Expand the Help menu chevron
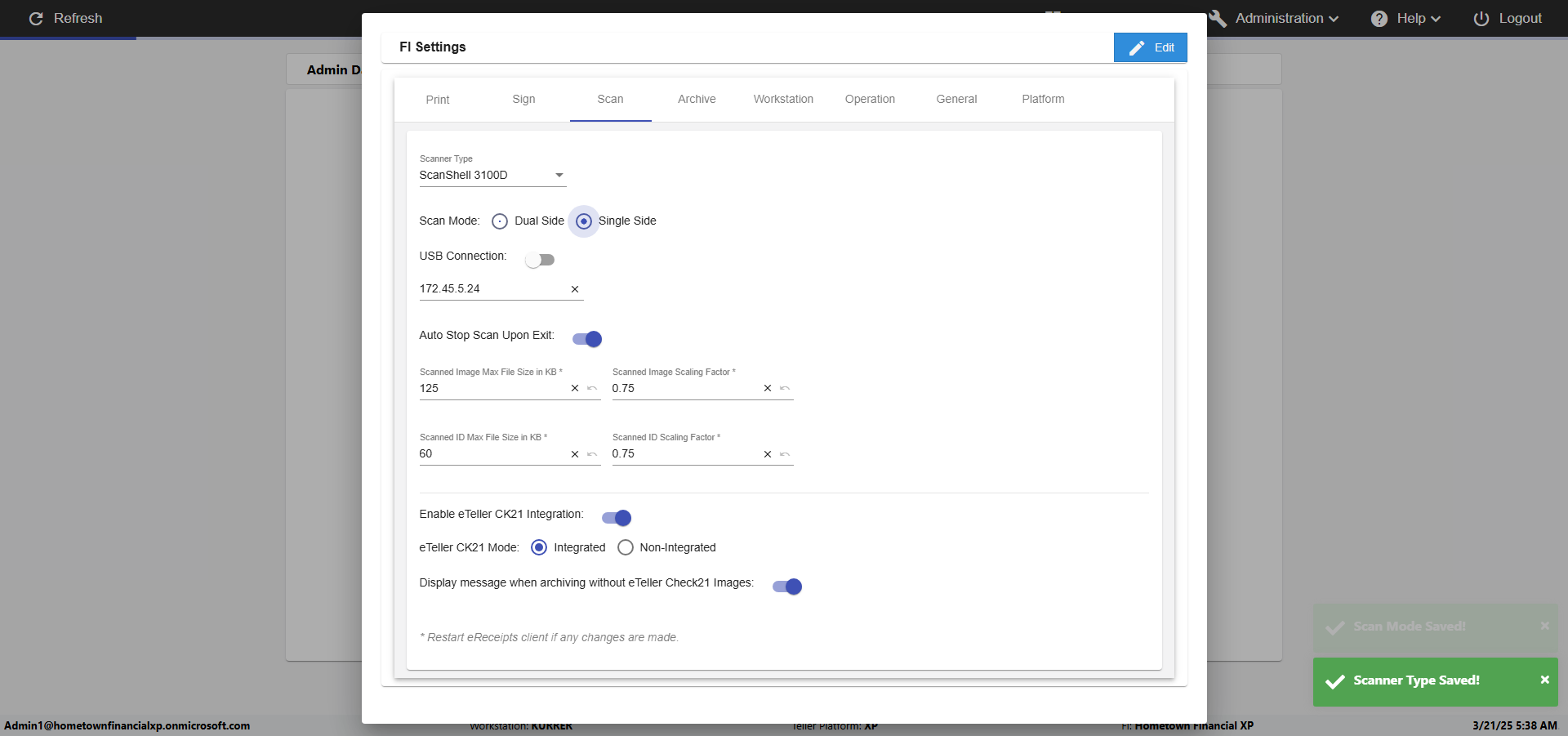 coord(1436,19)
